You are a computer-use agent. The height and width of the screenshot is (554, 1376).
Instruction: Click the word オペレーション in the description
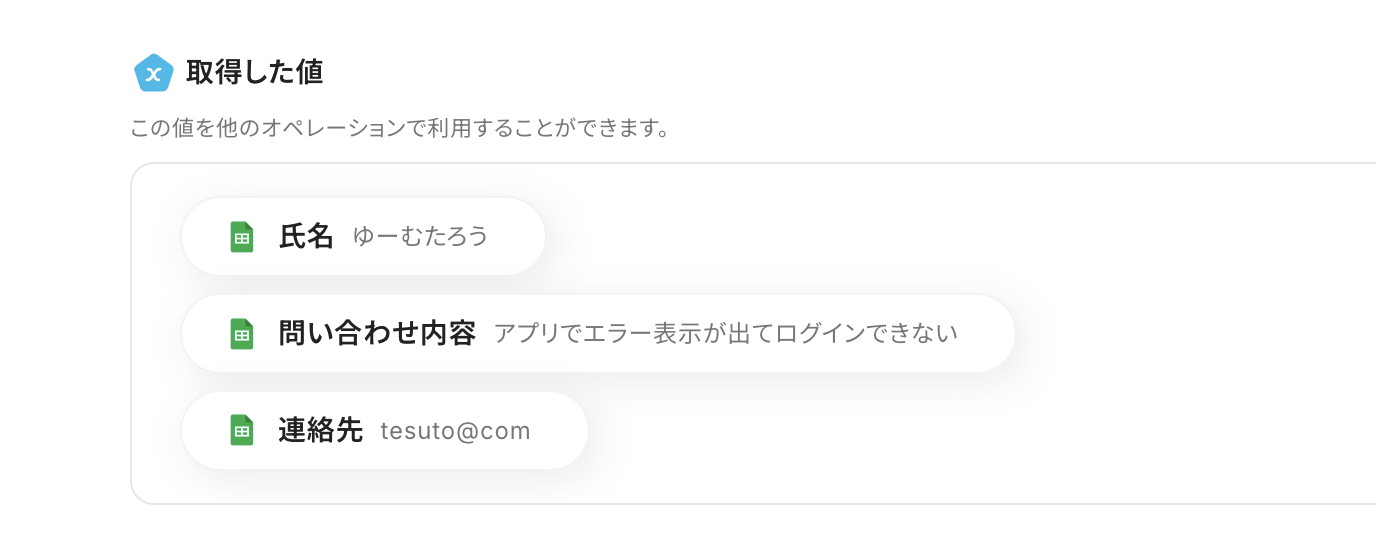[324, 130]
